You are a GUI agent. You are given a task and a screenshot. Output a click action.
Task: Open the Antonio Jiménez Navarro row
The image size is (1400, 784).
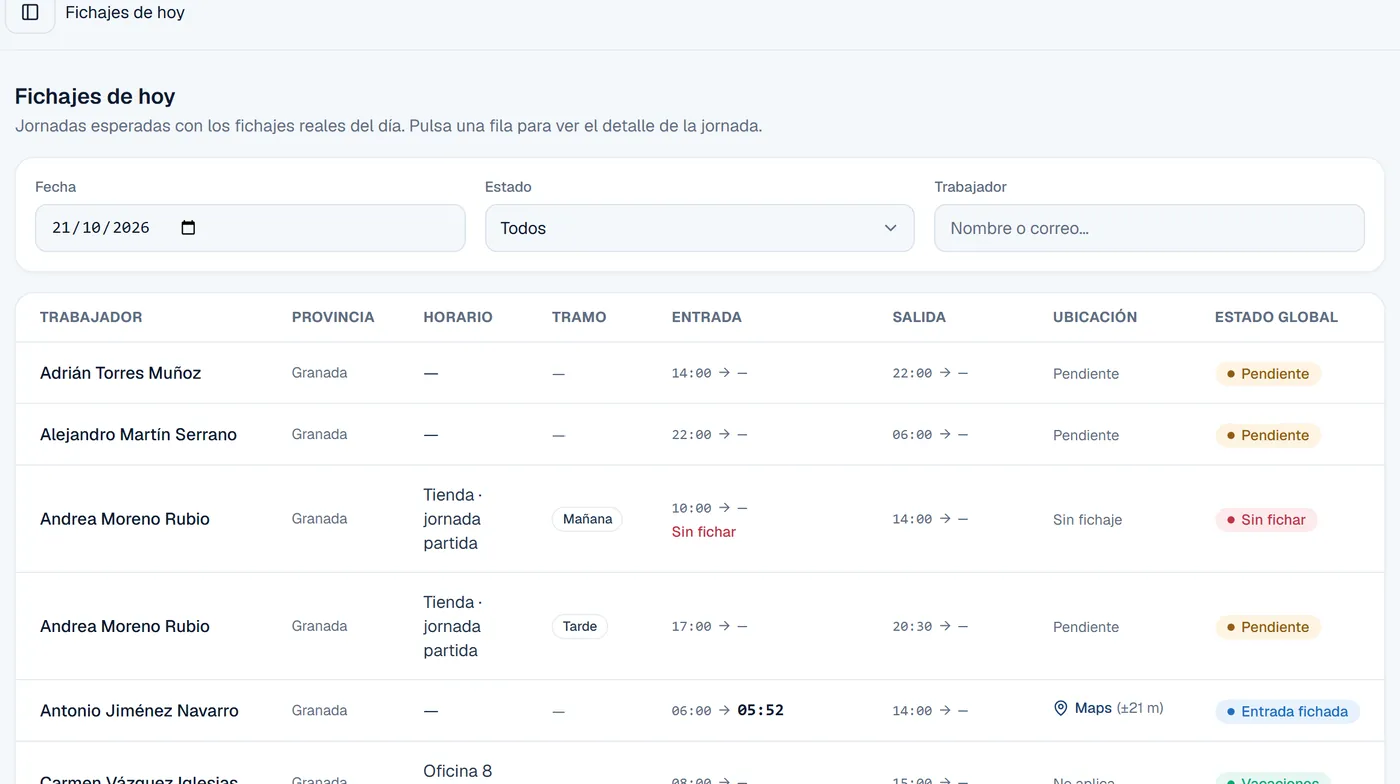[699, 711]
